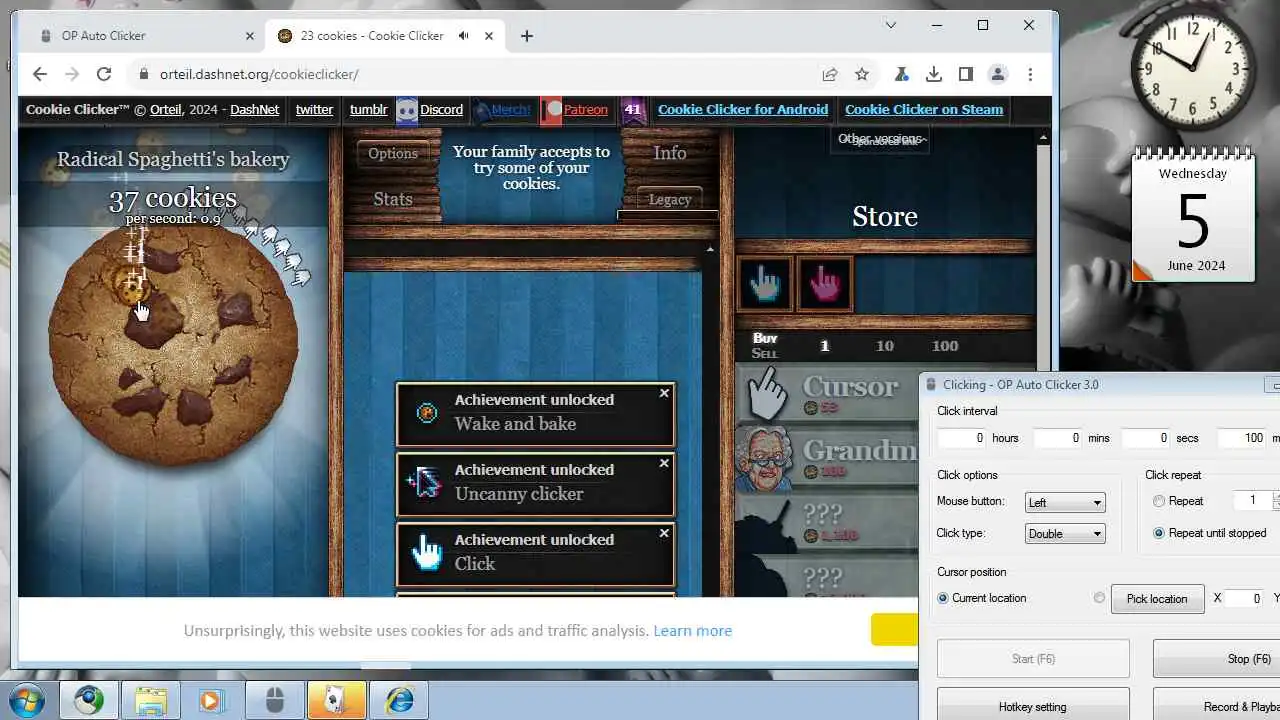Image resolution: width=1280 pixels, height=720 pixels.
Task: Buy the blue cursor upgrade in the Store
Action: [765, 284]
